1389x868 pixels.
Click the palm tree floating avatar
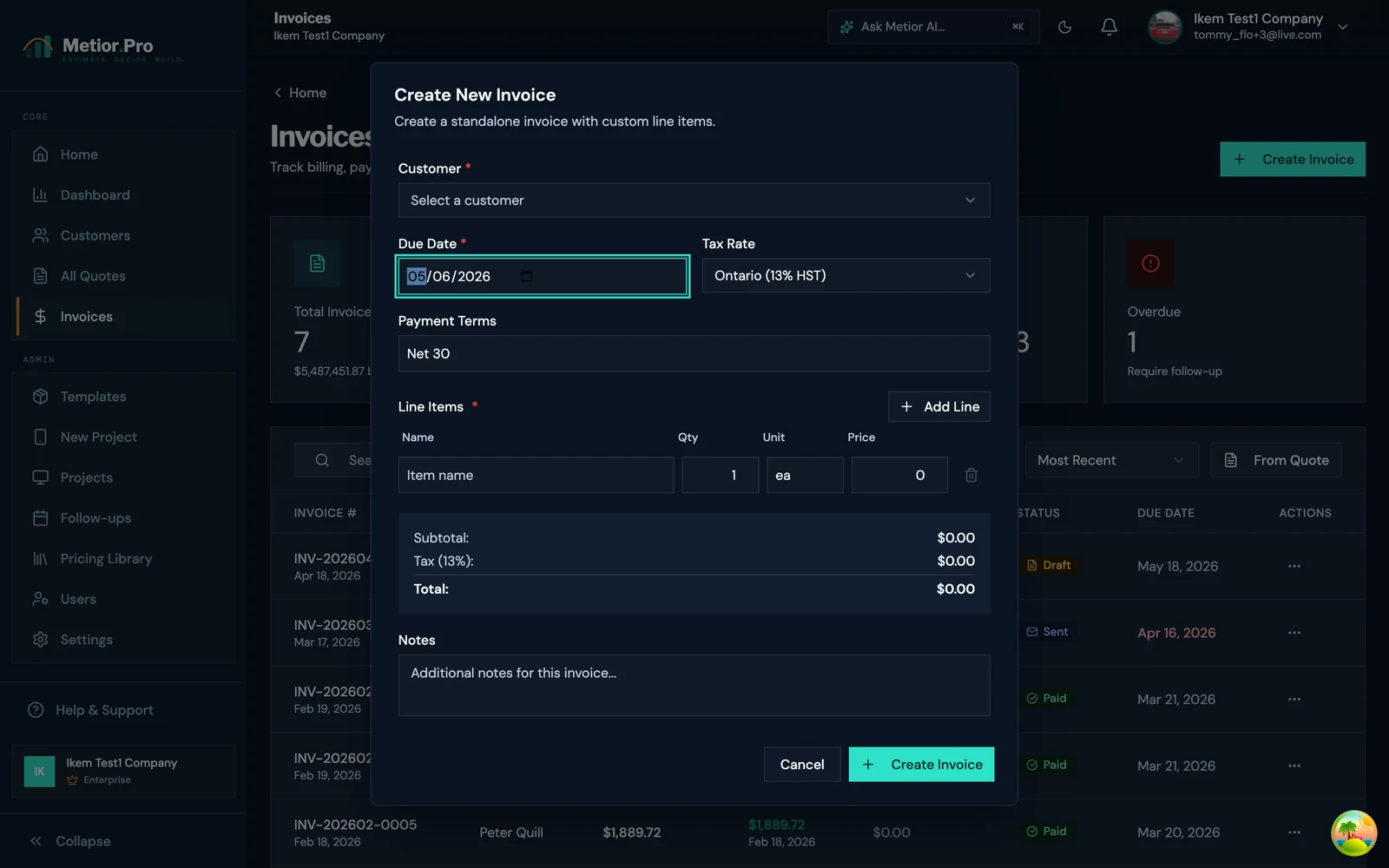[1353, 833]
